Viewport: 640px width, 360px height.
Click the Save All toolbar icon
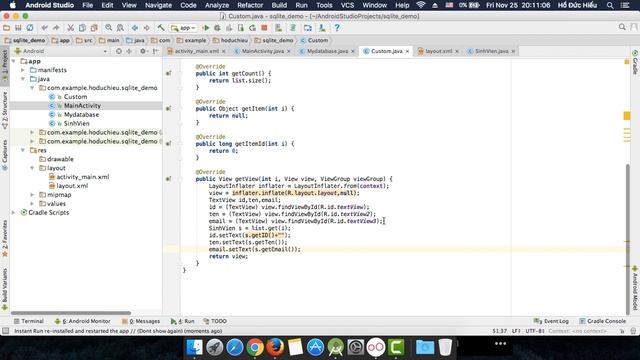[x=18, y=28]
